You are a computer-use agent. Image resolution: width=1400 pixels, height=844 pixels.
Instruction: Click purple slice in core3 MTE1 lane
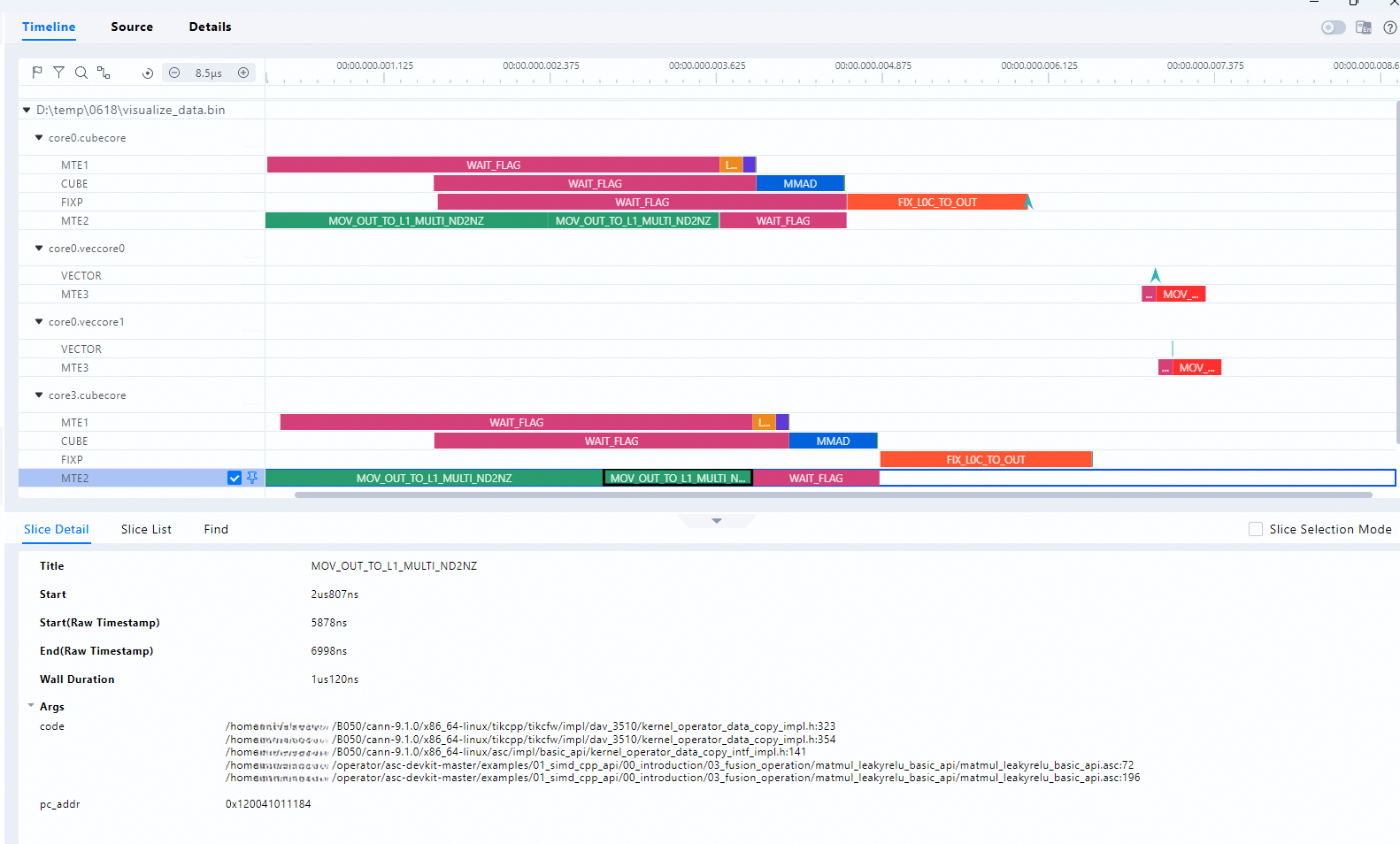[782, 422]
